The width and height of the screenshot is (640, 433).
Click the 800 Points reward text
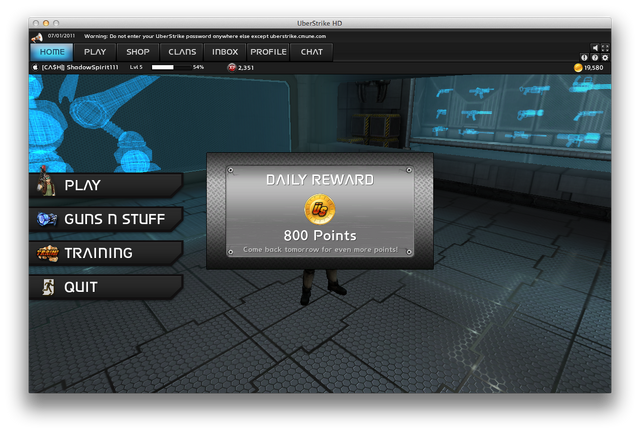tap(320, 235)
